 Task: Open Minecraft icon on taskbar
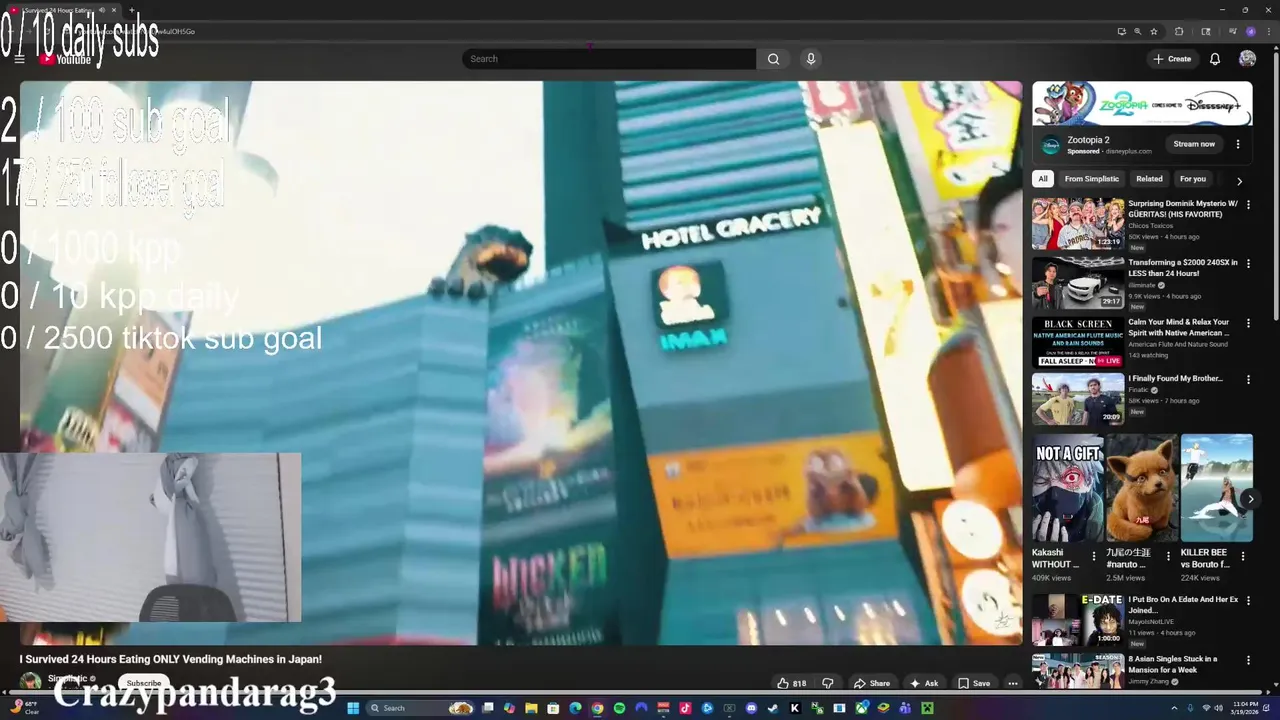point(927,708)
